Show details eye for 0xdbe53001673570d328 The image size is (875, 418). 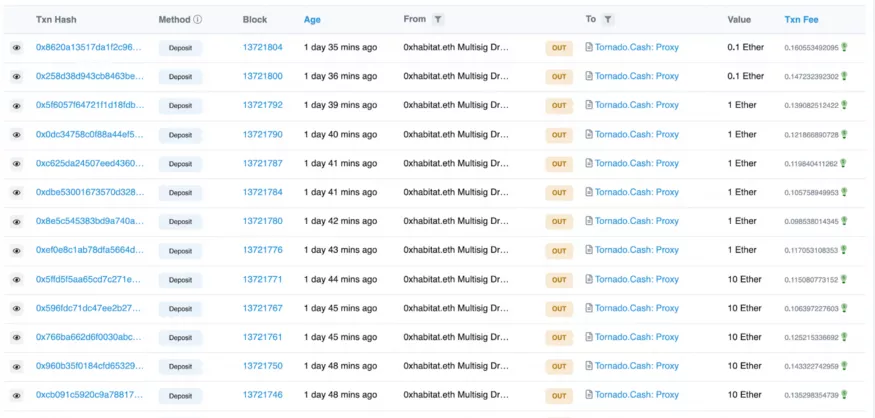click(17, 193)
